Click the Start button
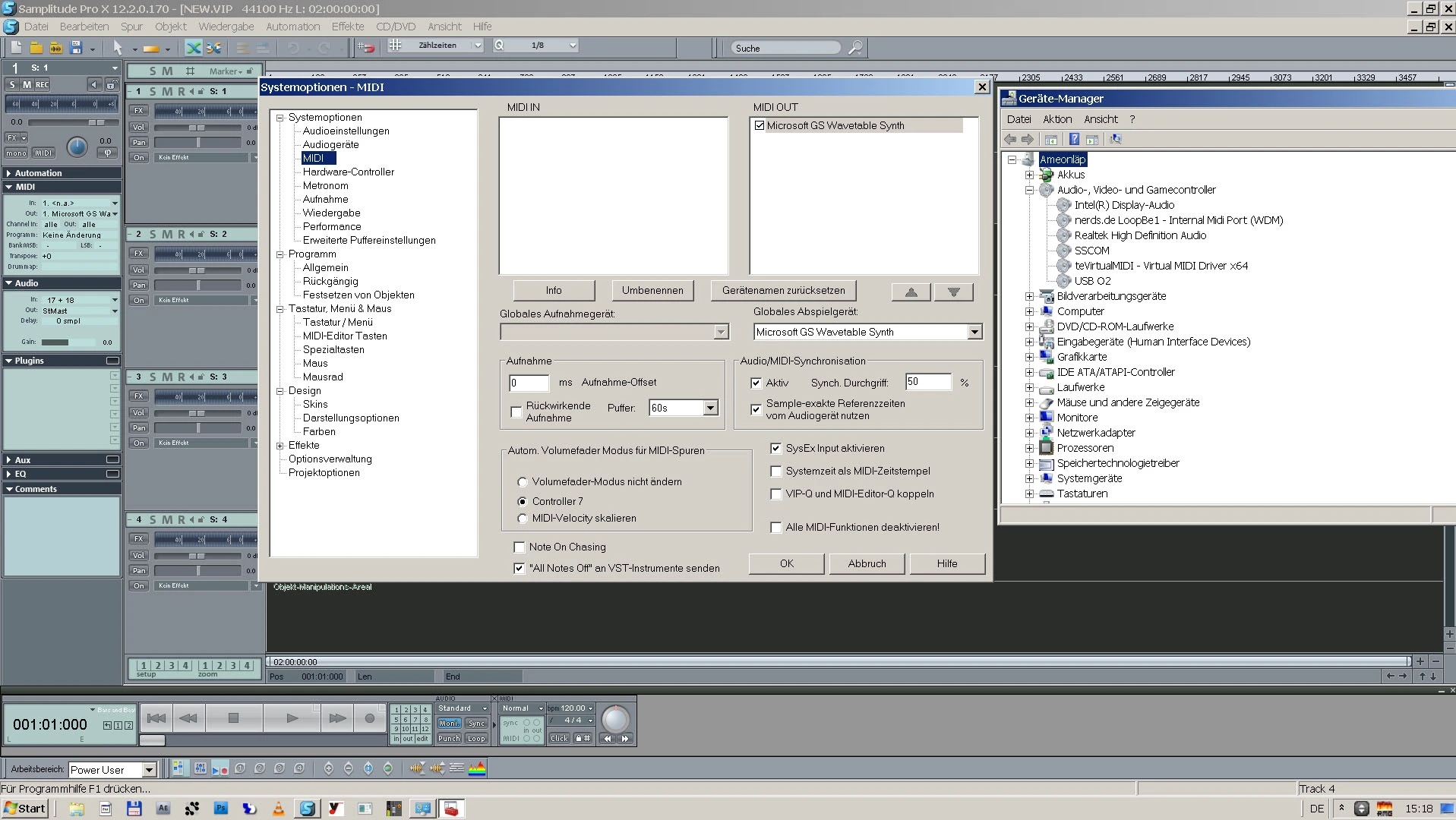This screenshot has height=820, width=1456. point(25,809)
